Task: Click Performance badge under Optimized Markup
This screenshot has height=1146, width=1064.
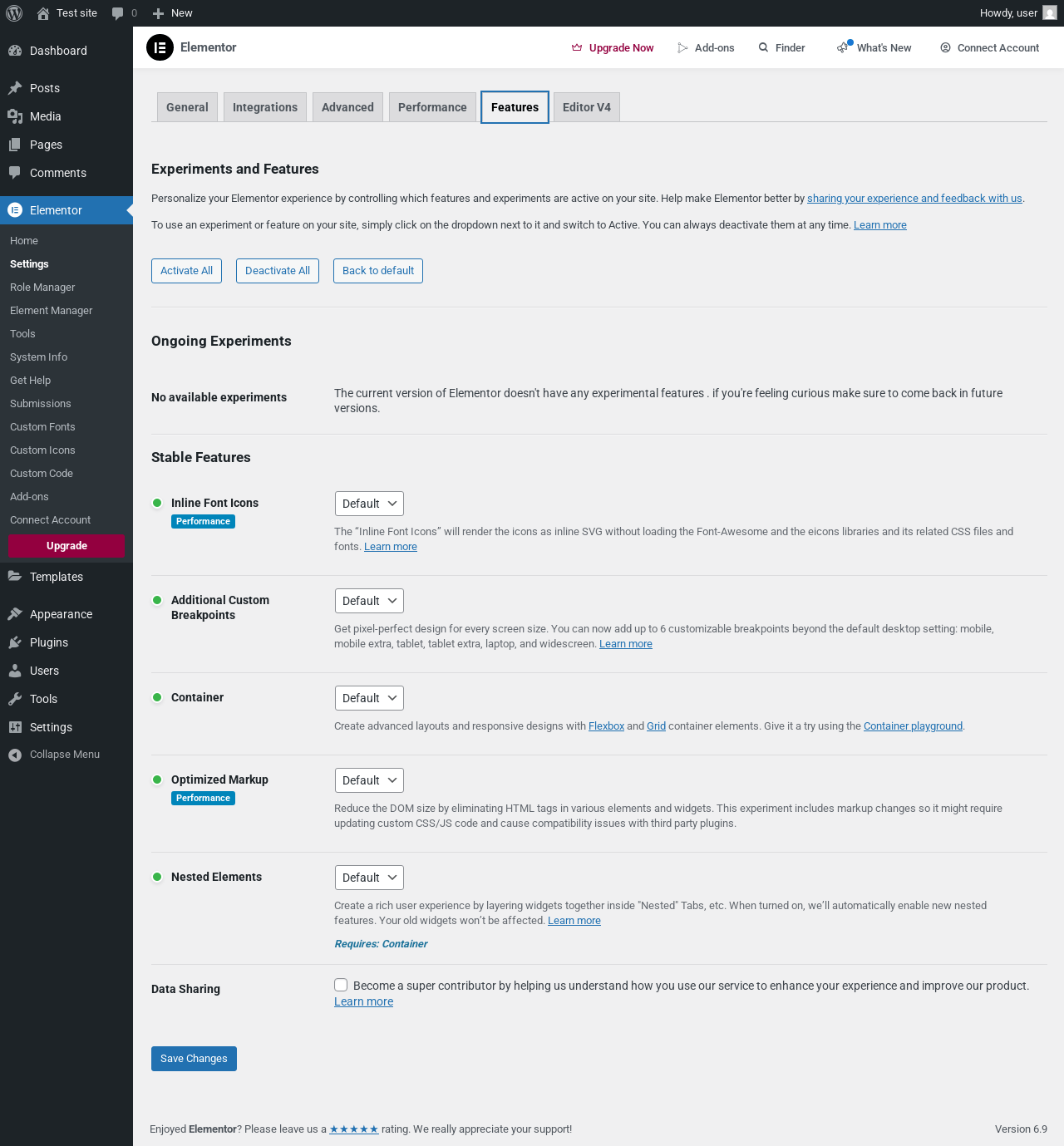Action: (203, 799)
